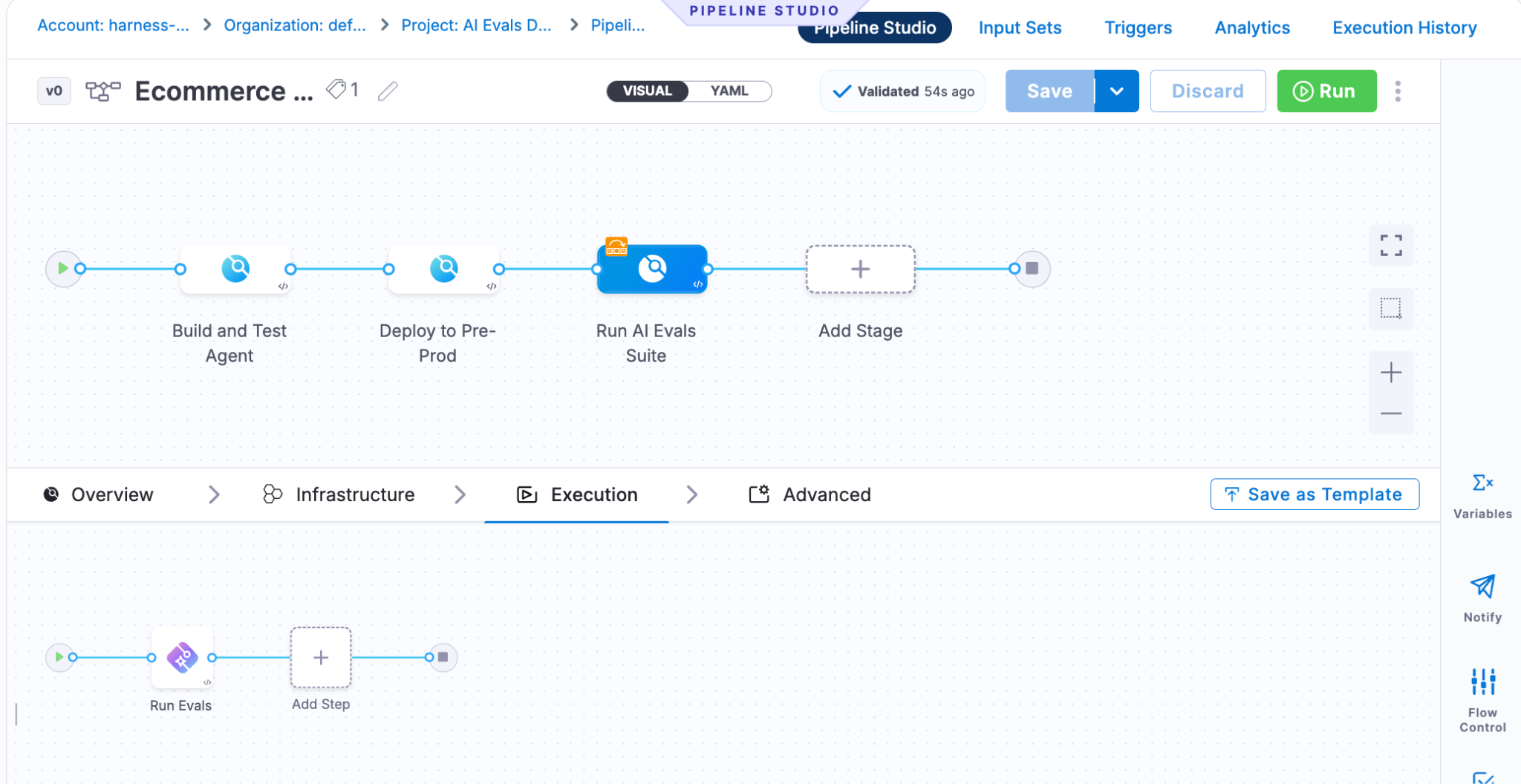Open the Triggers tab
The height and width of the screenshot is (784, 1521).
pos(1138,27)
